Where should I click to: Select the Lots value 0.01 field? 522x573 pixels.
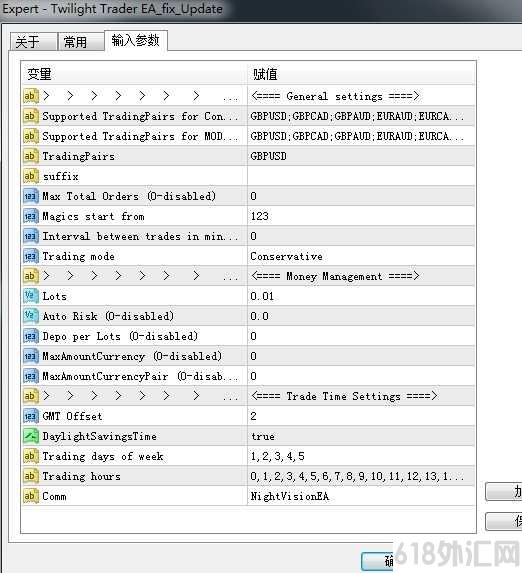361,296
